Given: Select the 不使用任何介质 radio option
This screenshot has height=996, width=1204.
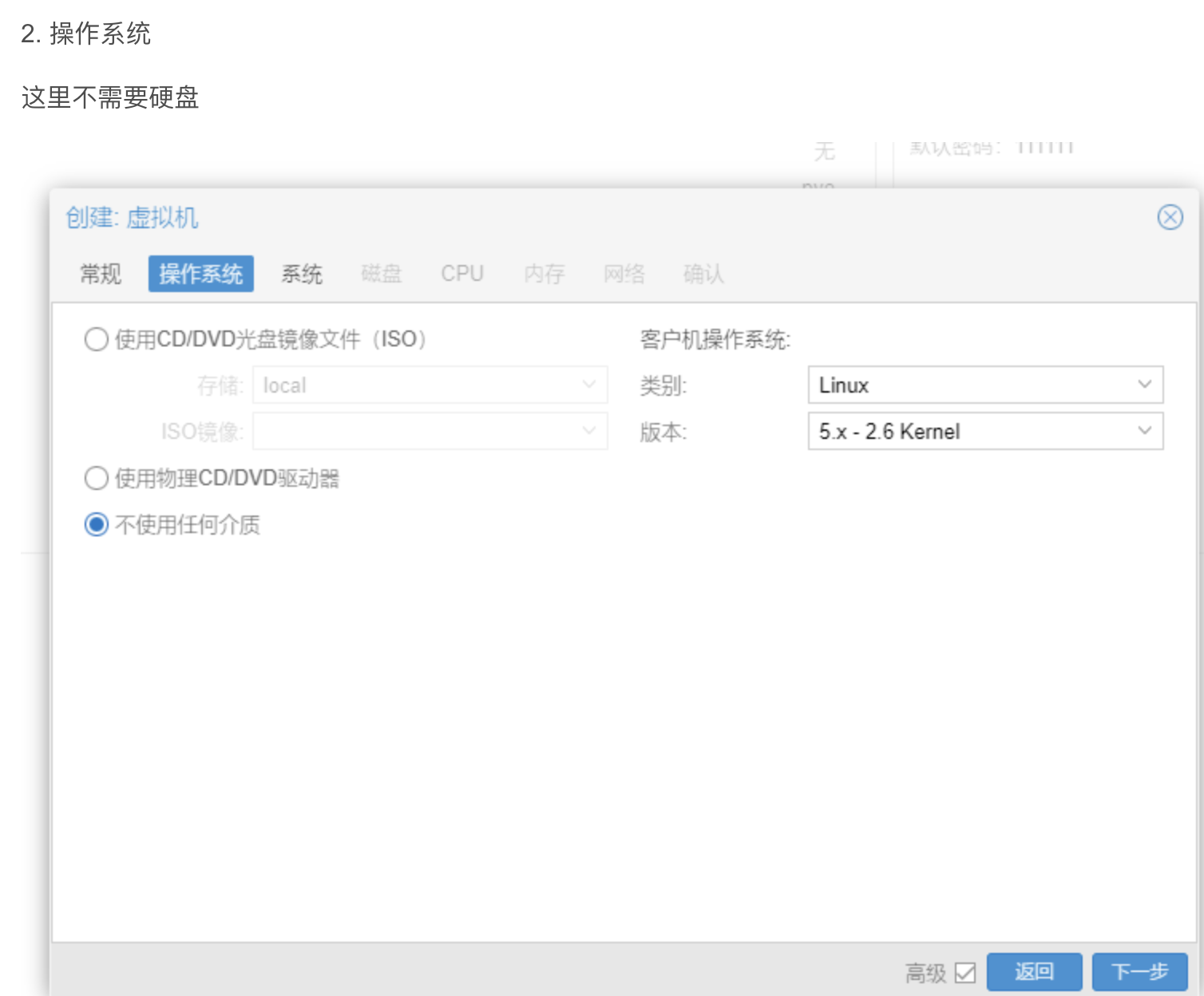Looking at the screenshot, I should 97,525.
